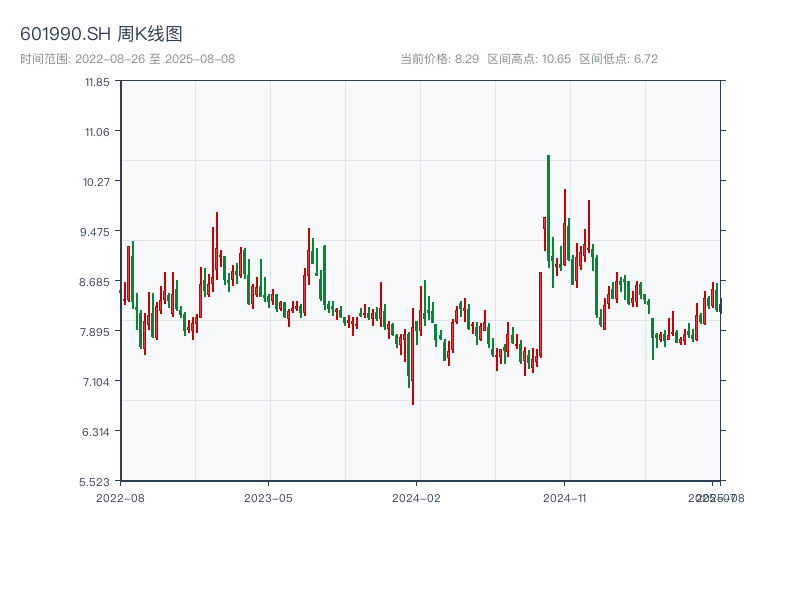Screen dimensions: 800x600
Task: Click the 601990.SH 周K线图 chart title
Action: pos(101,34)
